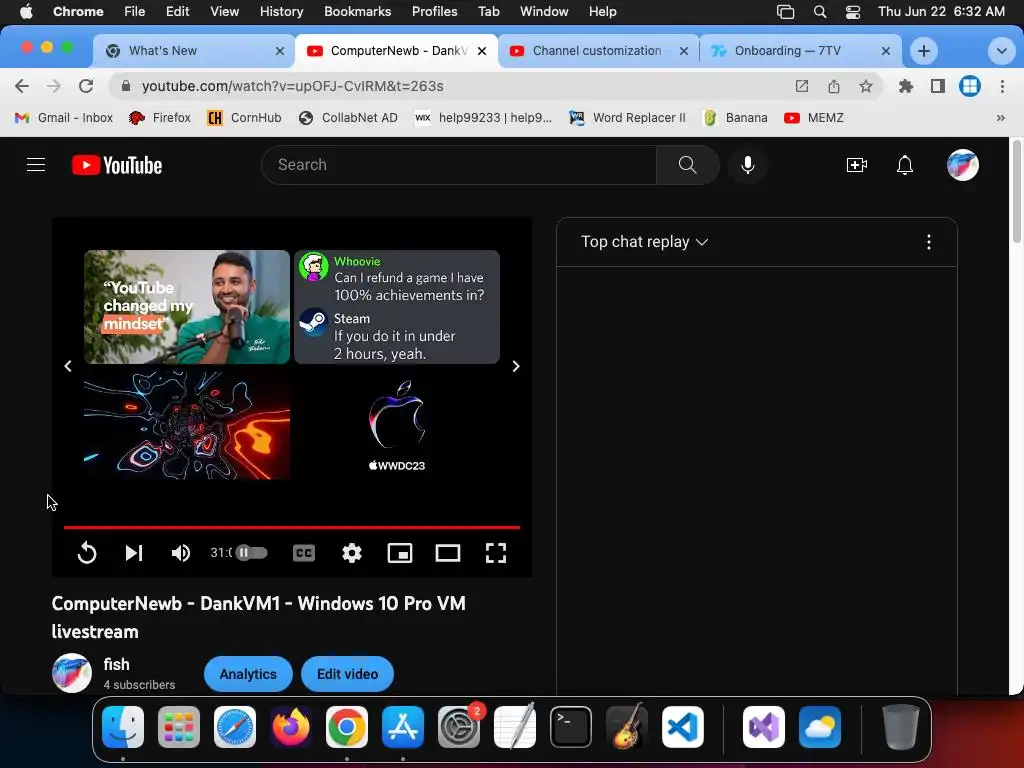Open the tab search dropdown

pyautogui.click(x=1001, y=51)
